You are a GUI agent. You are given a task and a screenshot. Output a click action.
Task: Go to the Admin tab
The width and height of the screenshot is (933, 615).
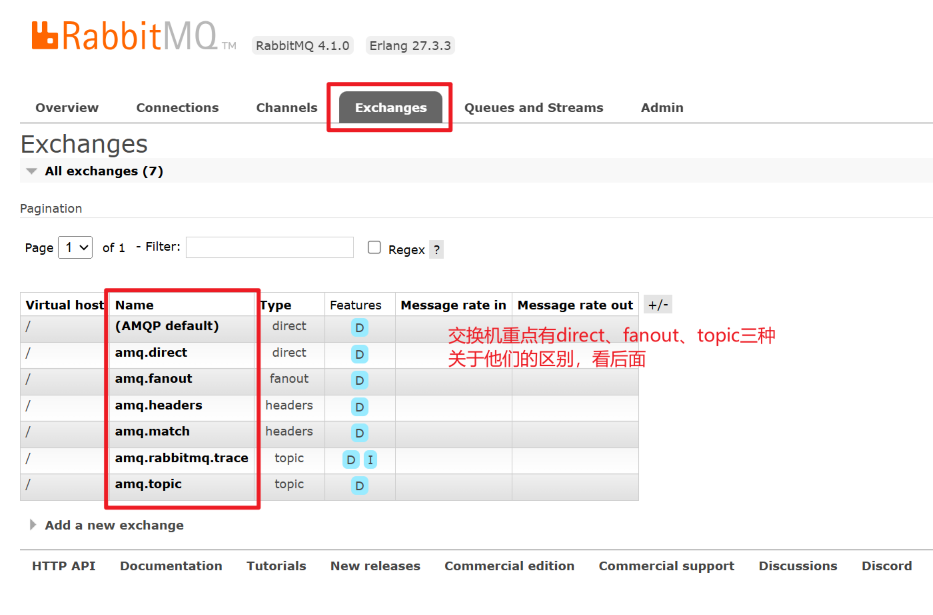click(662, 108)
